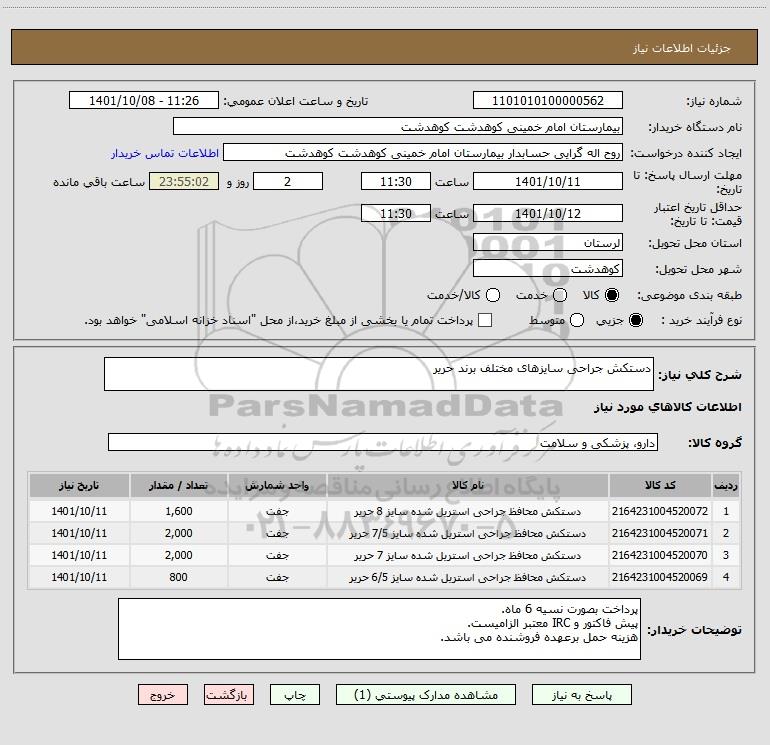This screenshot has height=745, width=770.
Task: Click product code 2164231004520071
Action: [x=660, y=533]
